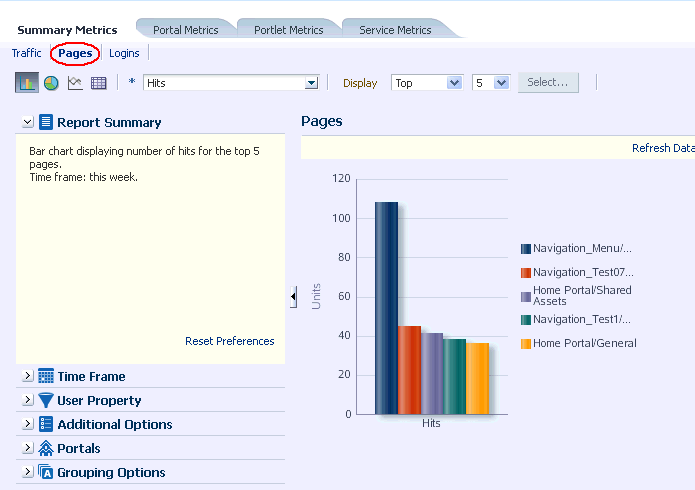Open the Portal Metrics tab

point(186,30)
